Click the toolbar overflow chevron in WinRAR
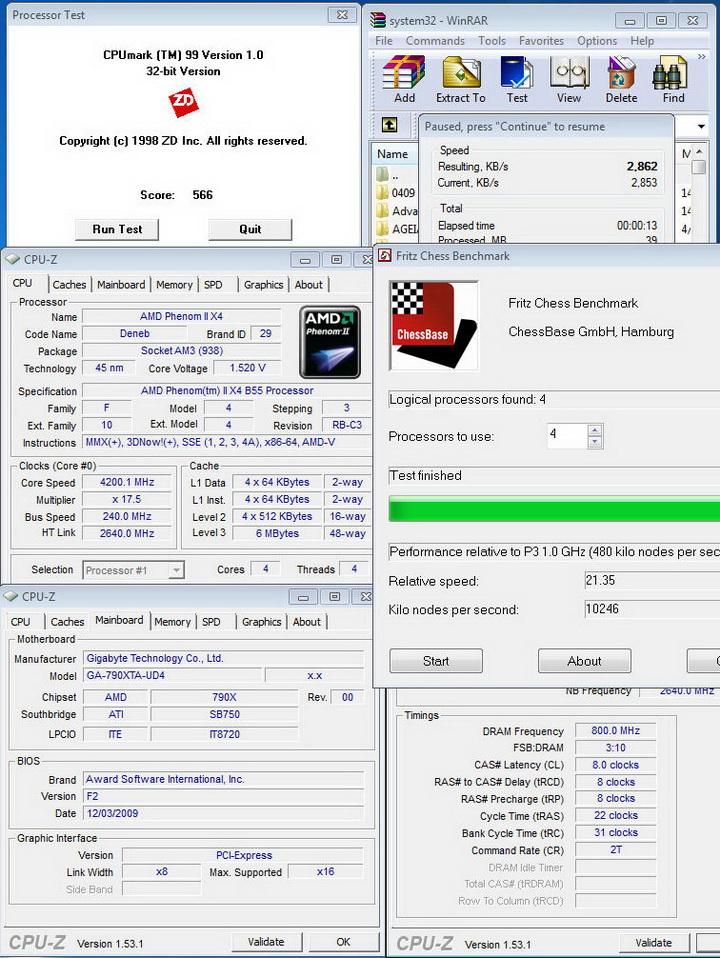The width and height of the screenshot is (720, 958). 702,57
